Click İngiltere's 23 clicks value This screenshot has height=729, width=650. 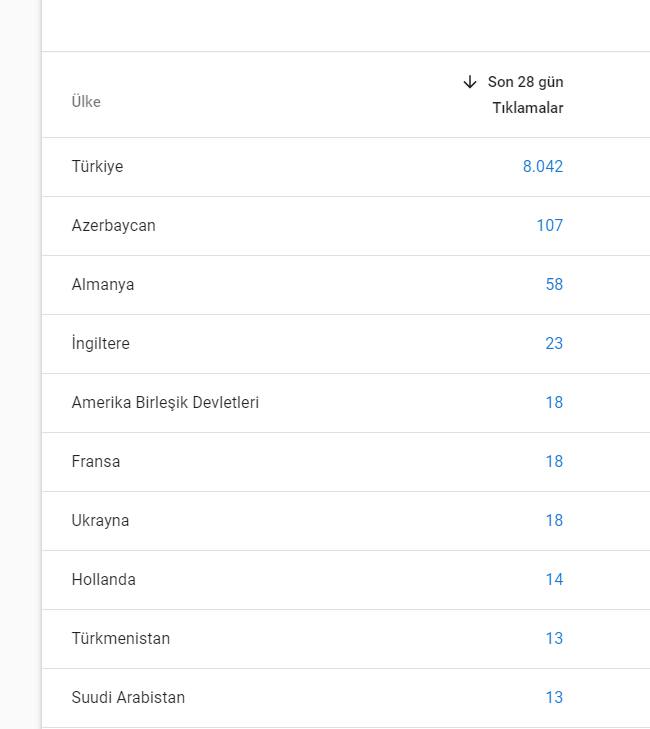554,344
